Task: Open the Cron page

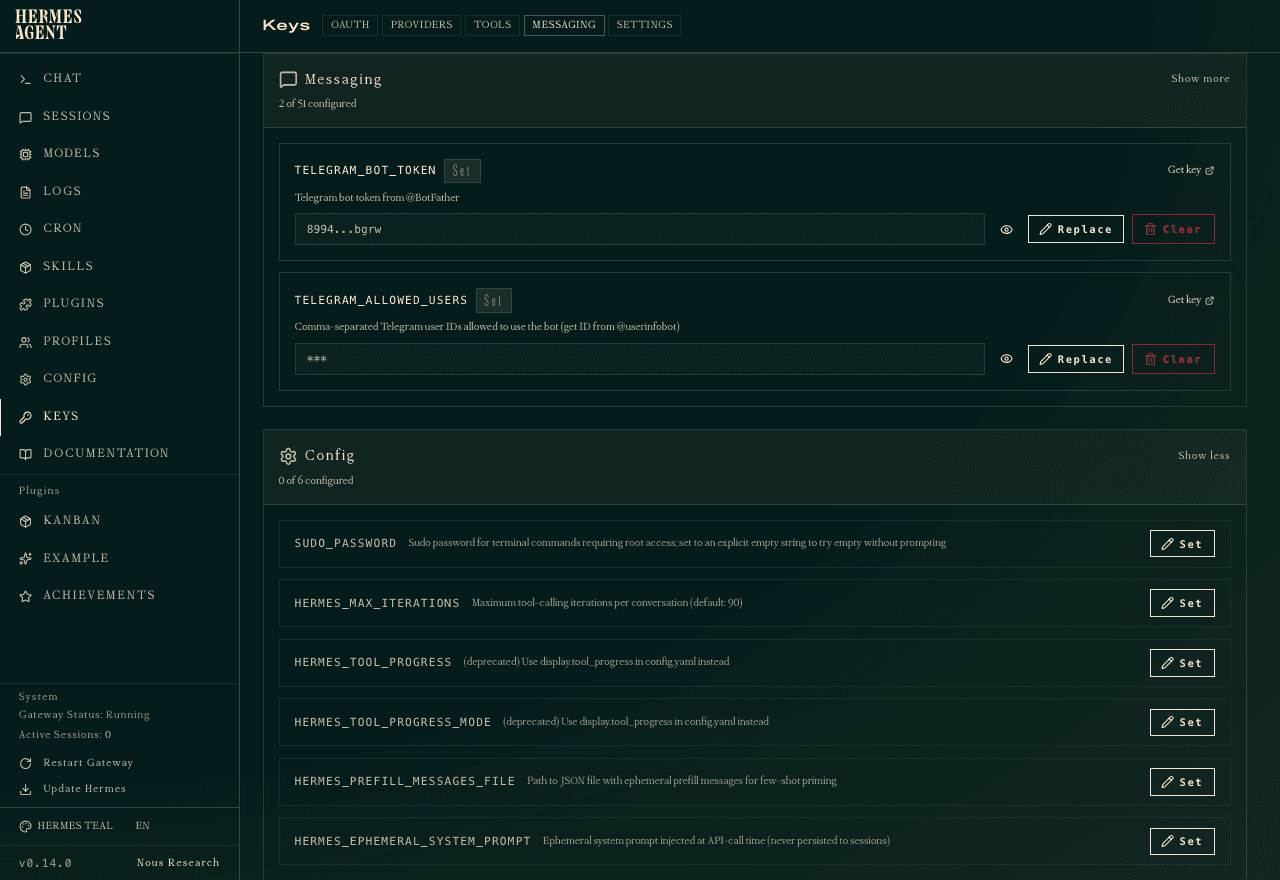Action: pyautogui.click(x=120, y=229)
